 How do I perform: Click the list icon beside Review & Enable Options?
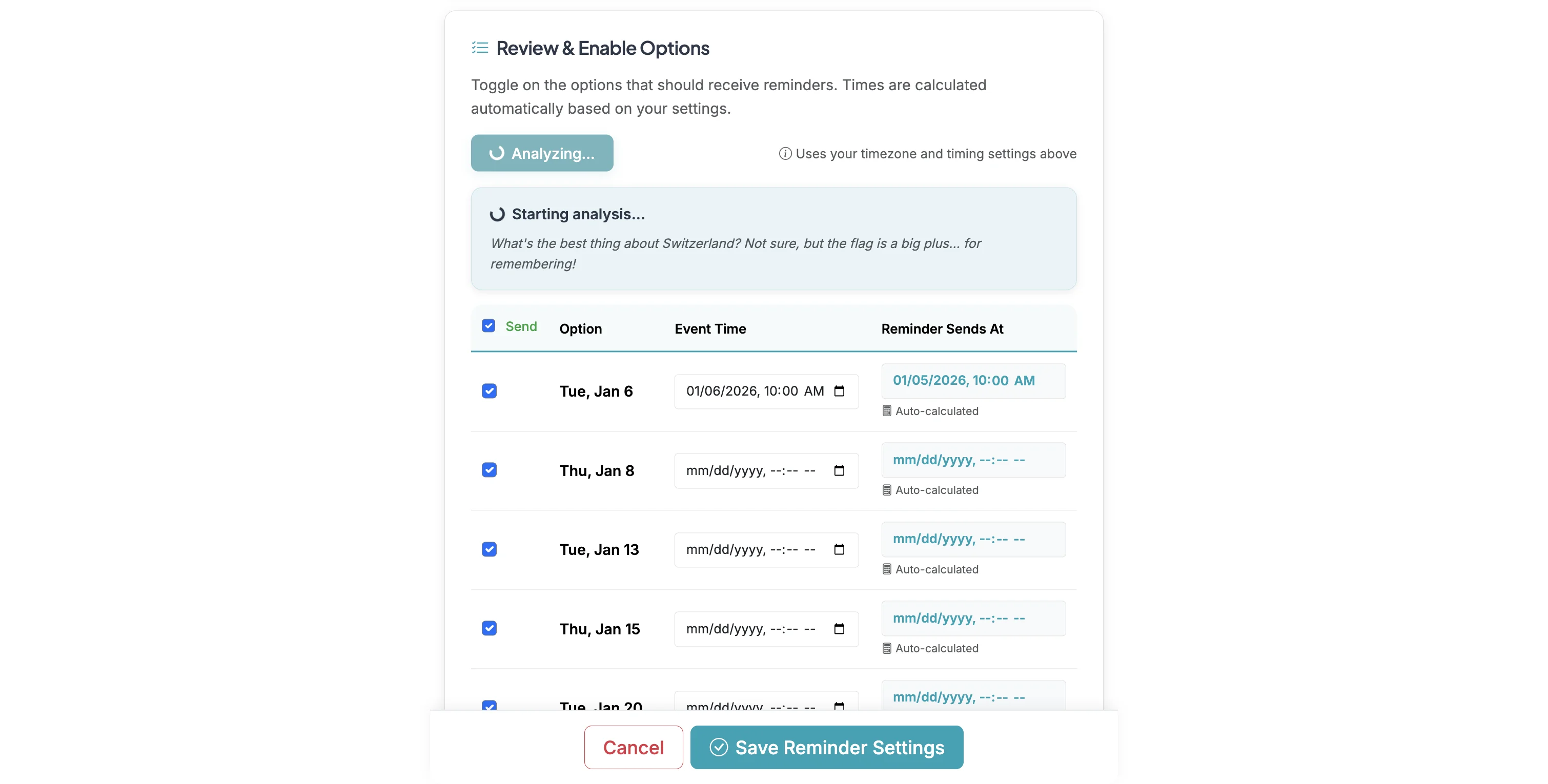coord(480,48)
